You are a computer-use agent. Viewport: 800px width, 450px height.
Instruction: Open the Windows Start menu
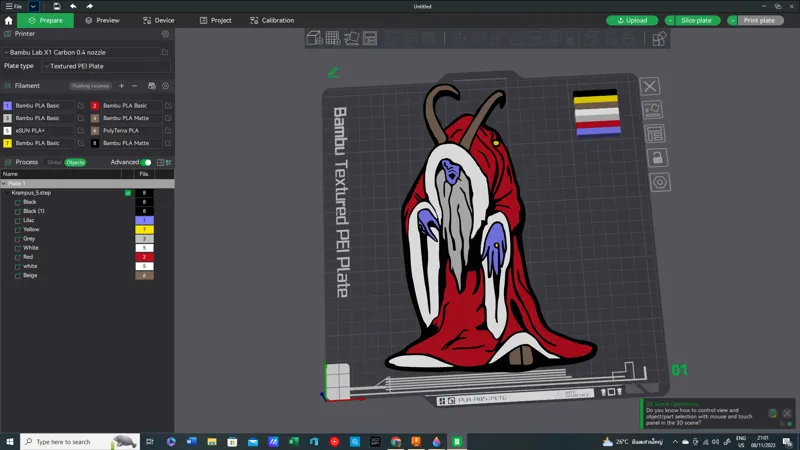9,441
